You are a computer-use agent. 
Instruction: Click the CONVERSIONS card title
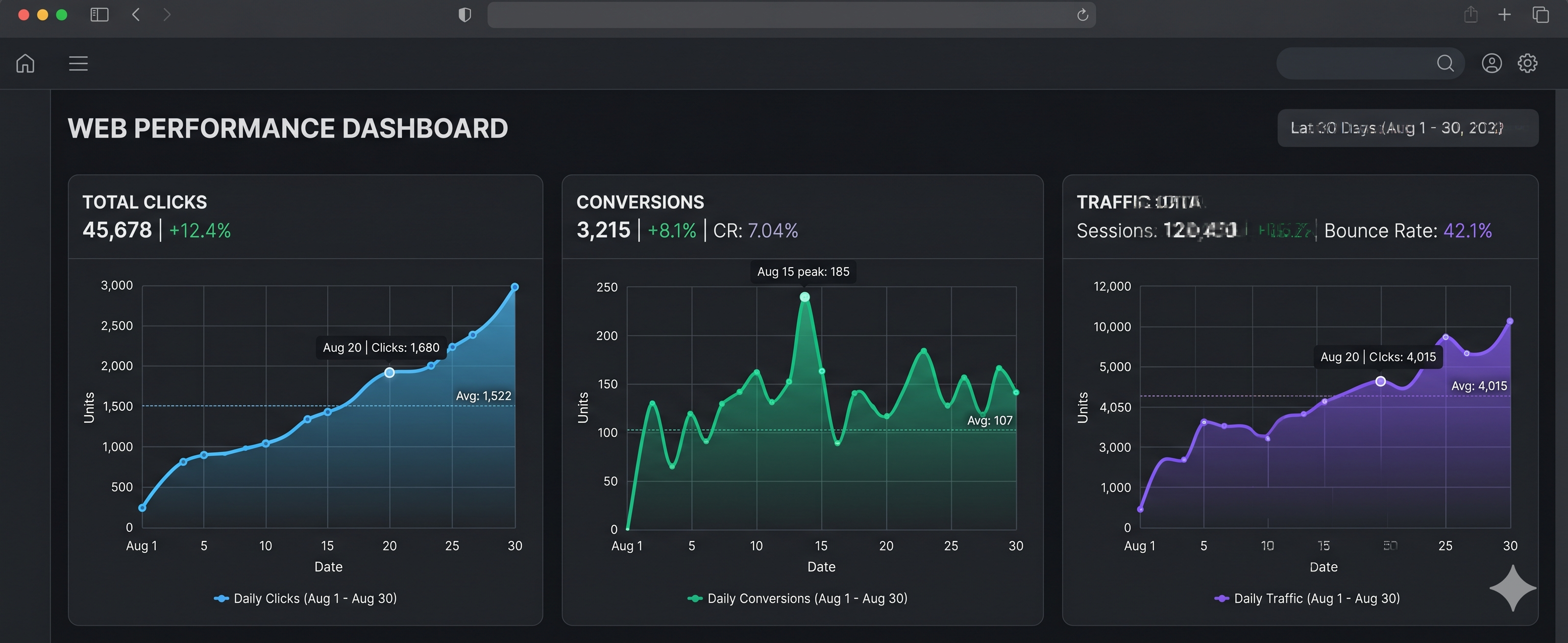[640, 202]
